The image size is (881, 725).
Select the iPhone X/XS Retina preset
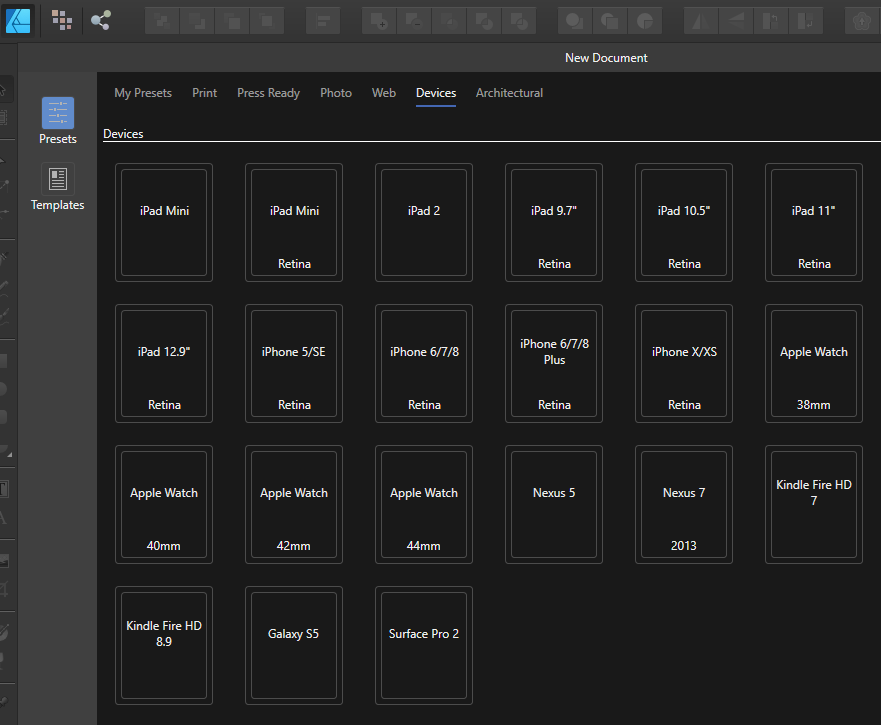684,364
